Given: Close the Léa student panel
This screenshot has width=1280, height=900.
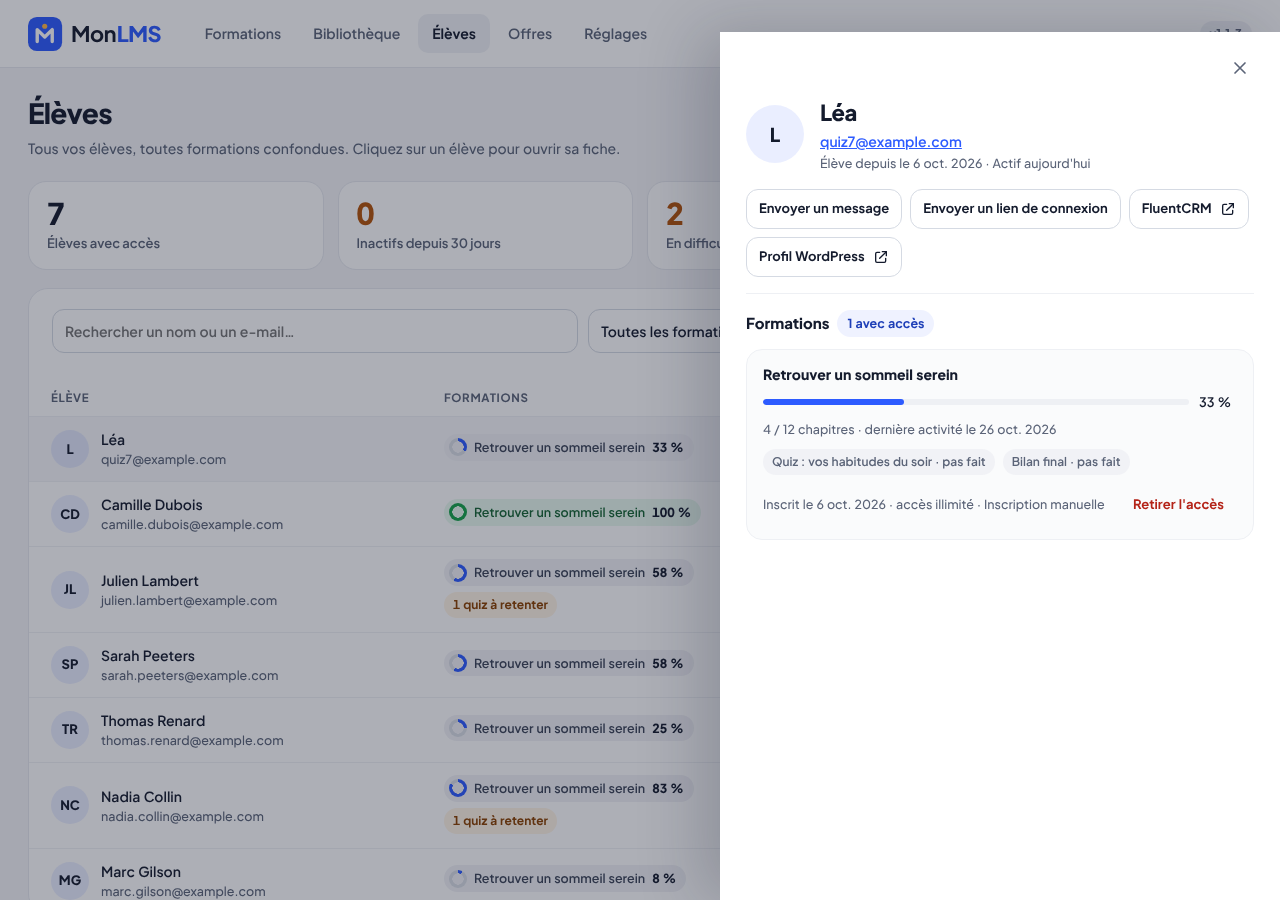Looking at the screenshot, I should [1240, 68].
